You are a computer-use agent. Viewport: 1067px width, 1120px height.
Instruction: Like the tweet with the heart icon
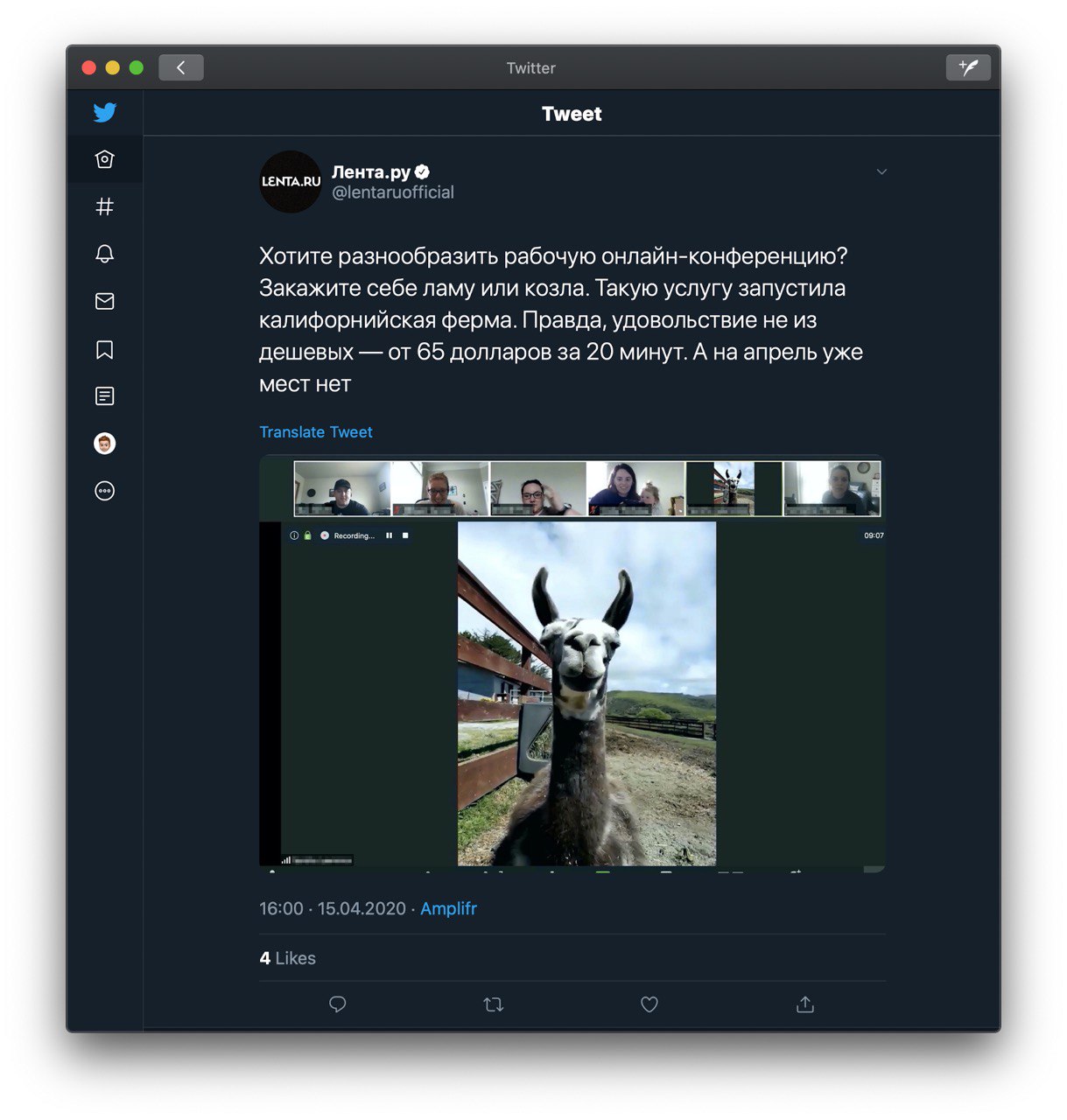649,1004
